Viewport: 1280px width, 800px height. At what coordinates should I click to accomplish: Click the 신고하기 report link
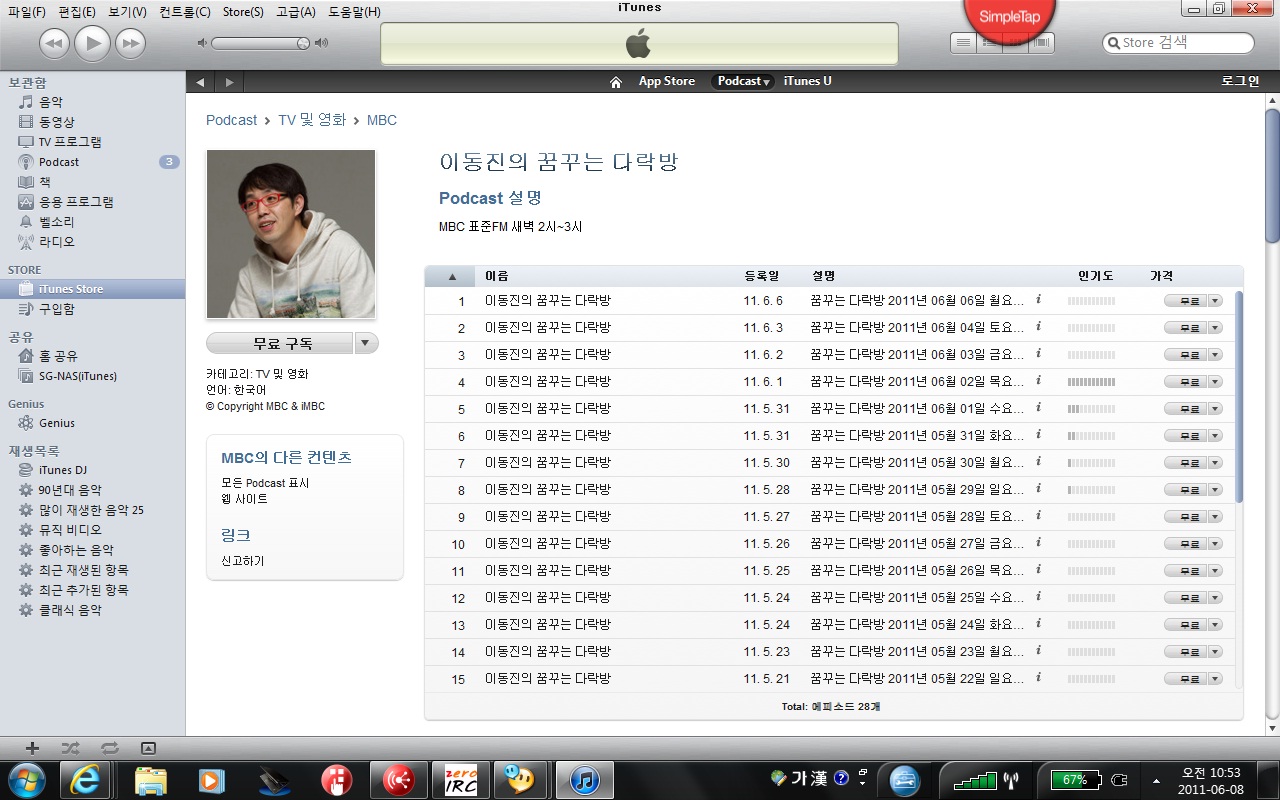[243, 561]
